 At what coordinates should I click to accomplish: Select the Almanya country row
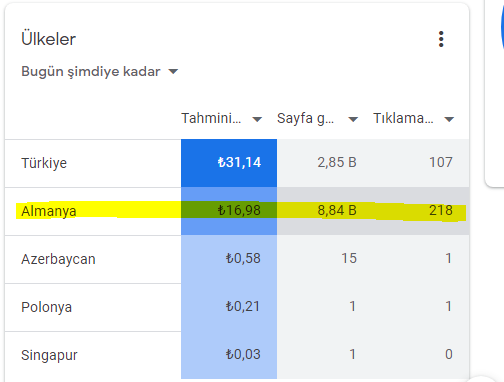click(237, 211)
